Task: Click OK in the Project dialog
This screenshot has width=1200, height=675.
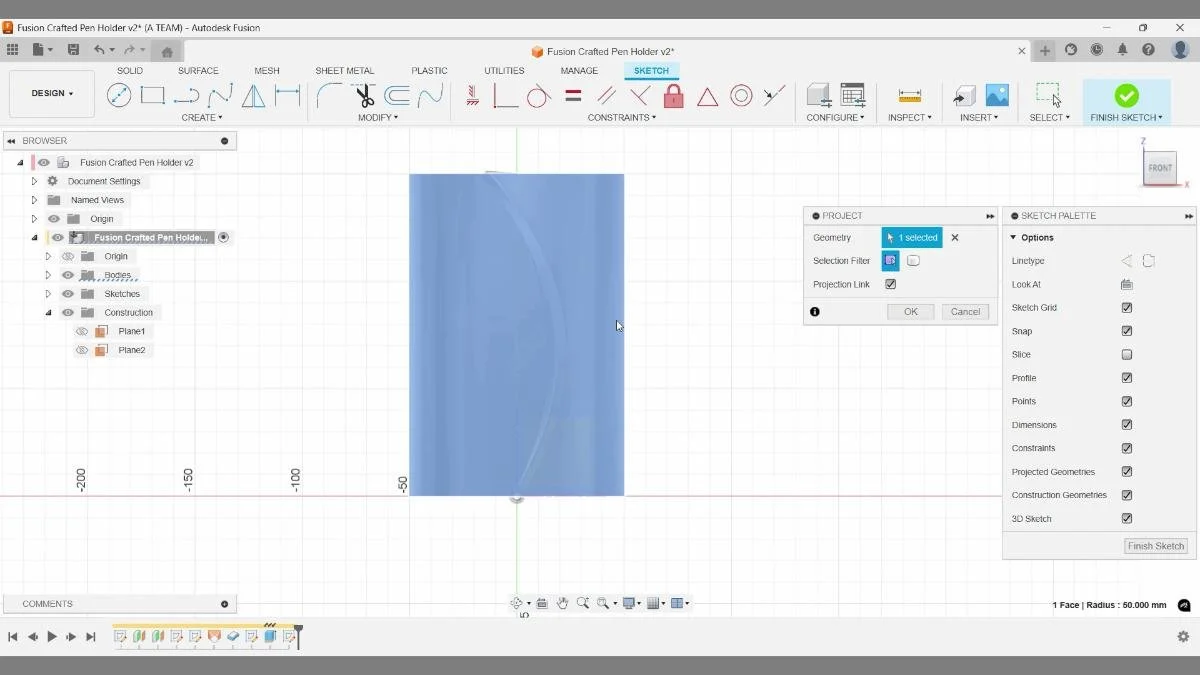Action: point(910,311)
